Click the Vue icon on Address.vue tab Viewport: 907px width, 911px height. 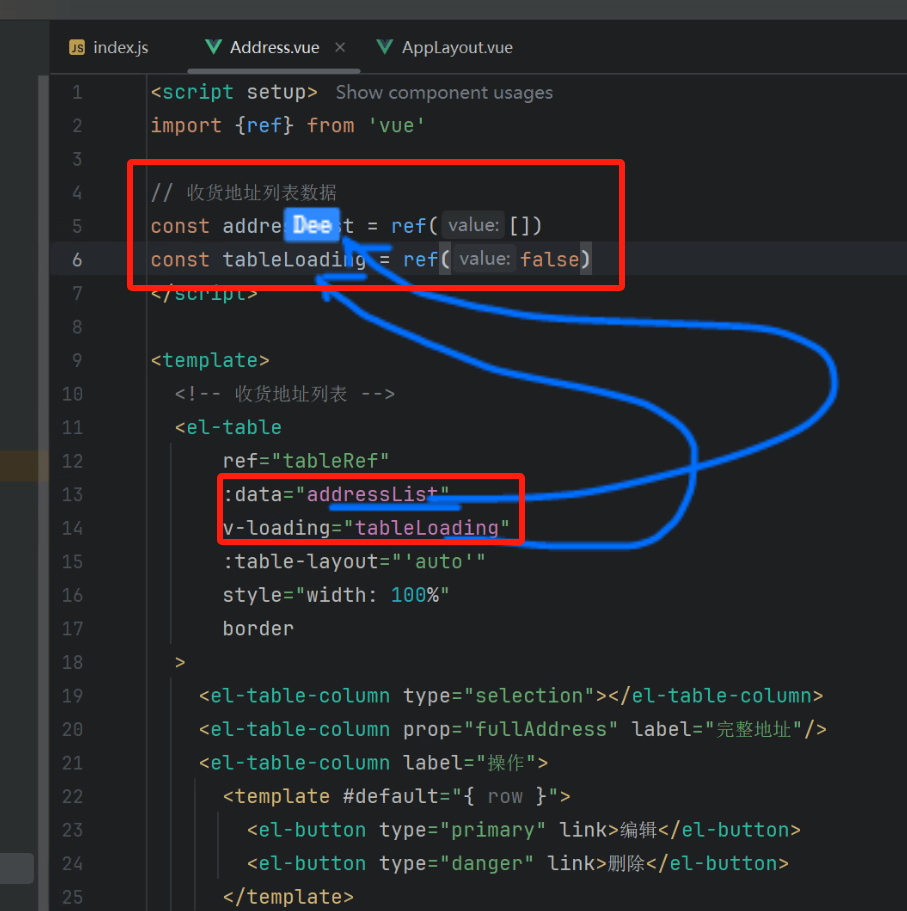pyautogui.click(x=213, y=46)
